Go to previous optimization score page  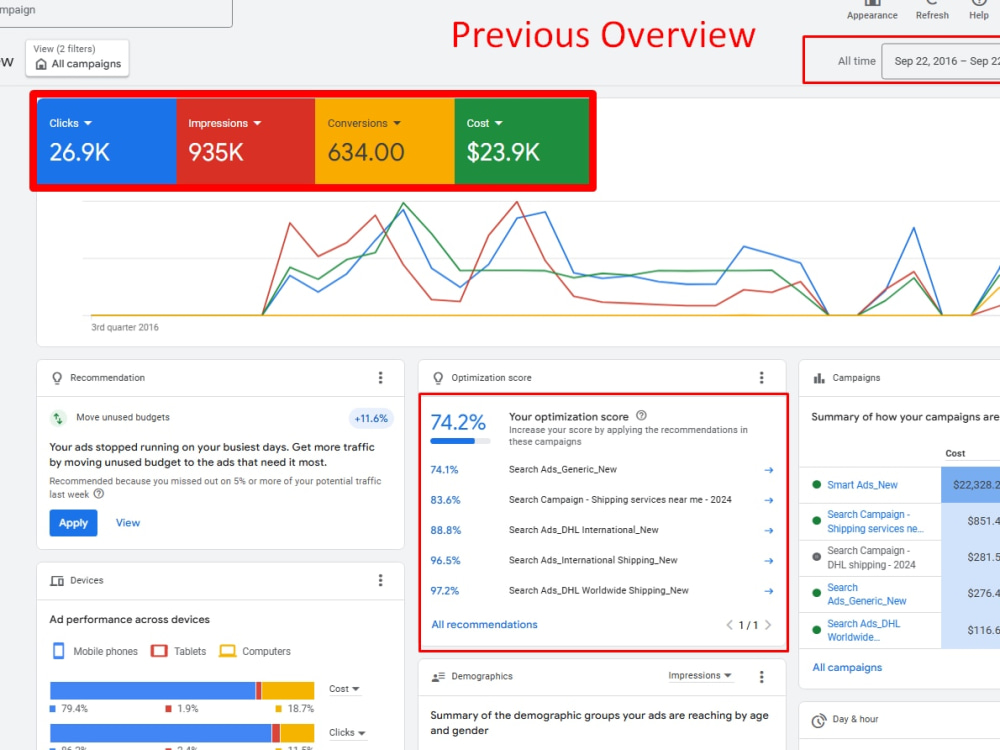(x=729, y=625)
